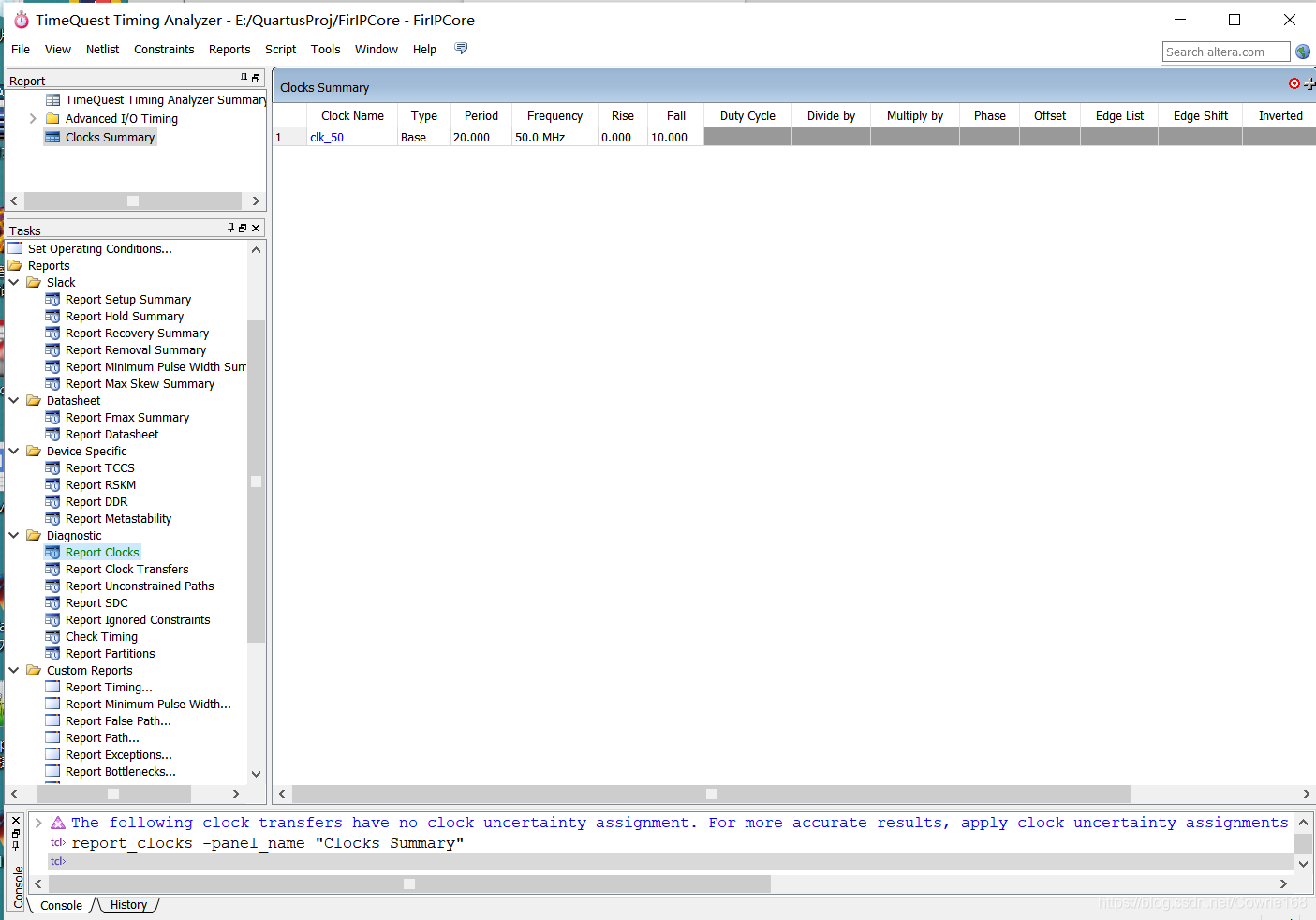The height and width of the screenshot is (920, 1316).
Task: Collapse the Datasheet folder in Tasks
Action: (x=14, y=401)
